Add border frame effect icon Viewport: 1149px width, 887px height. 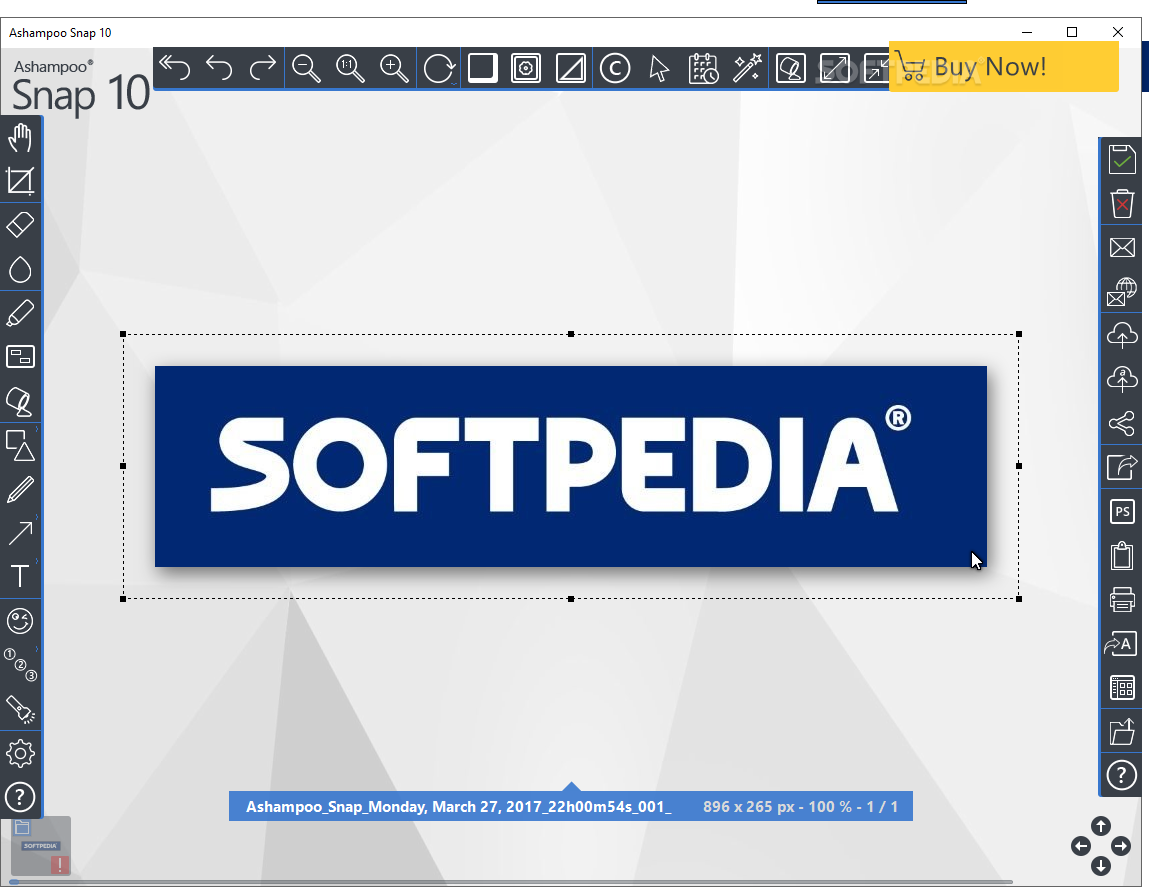[526, 68]
